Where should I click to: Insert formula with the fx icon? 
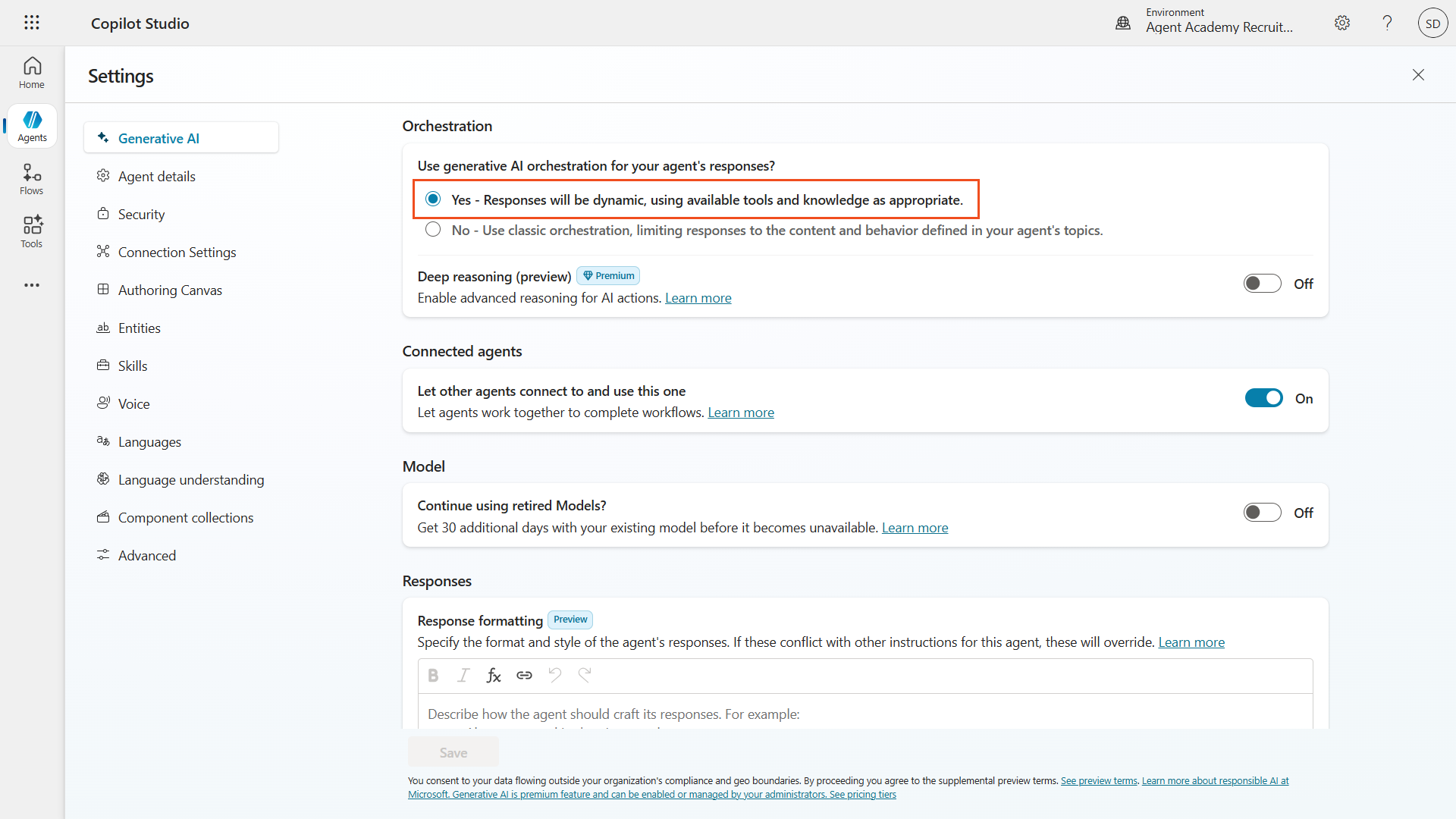[494, 675]
